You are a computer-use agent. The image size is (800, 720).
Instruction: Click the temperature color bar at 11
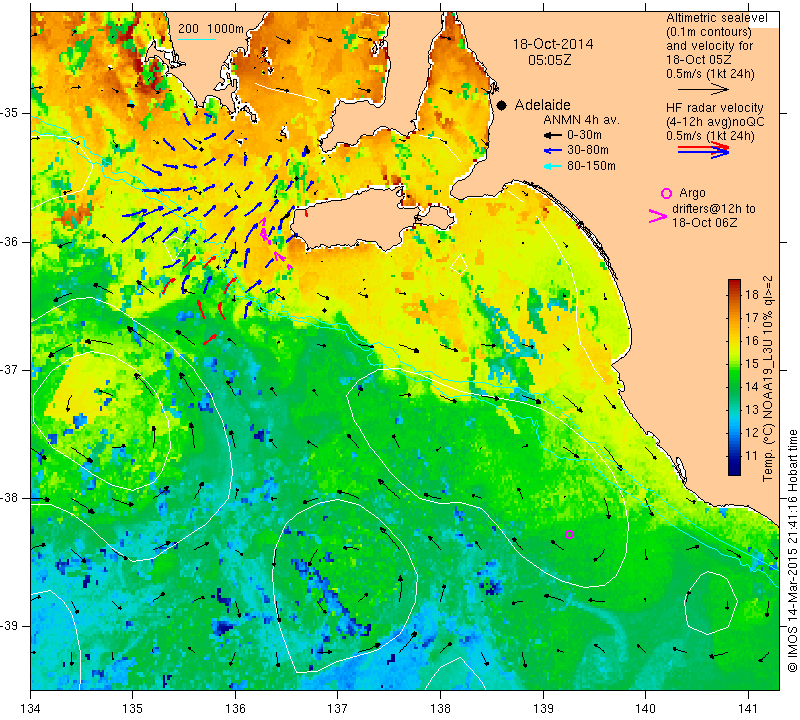[x=734, y=456]
